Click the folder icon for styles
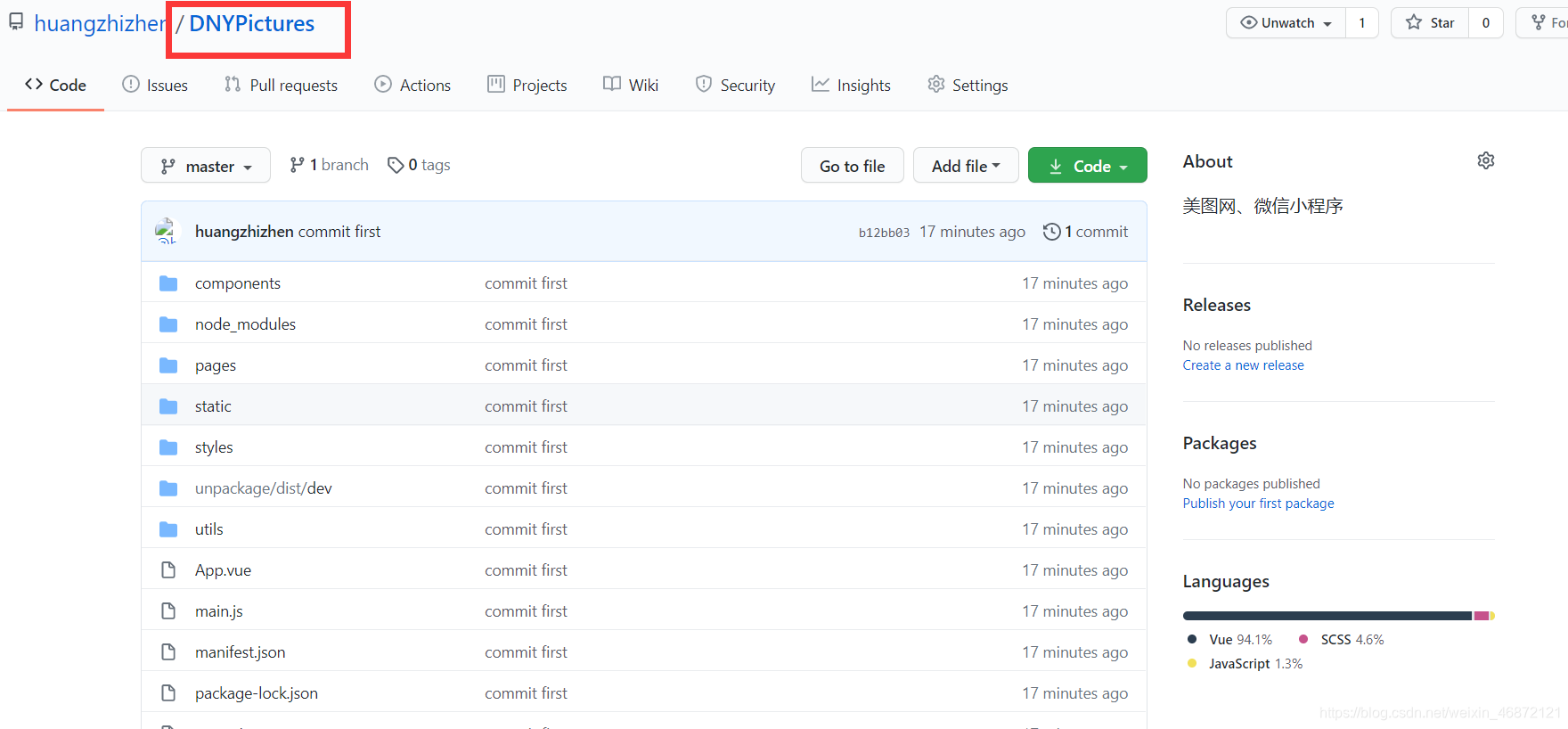 click(x=168, y=447)
